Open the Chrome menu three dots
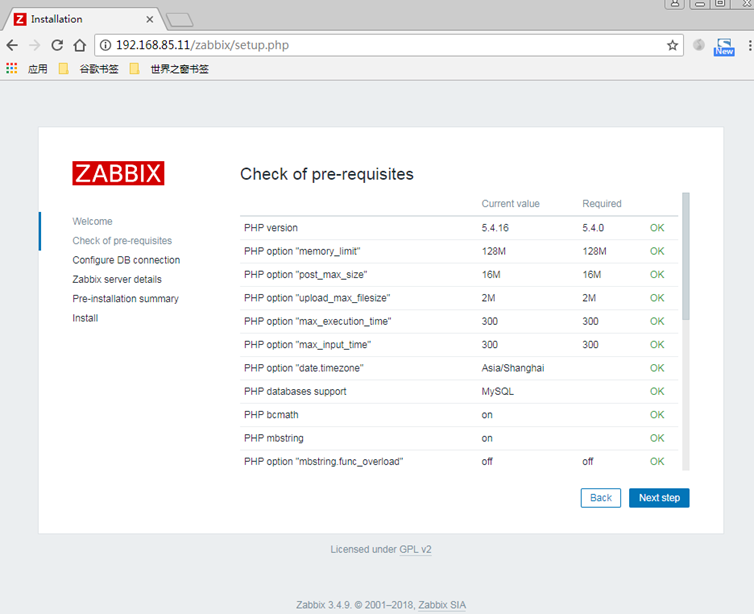Viewport: 754px width, 614px height. pyautogui.click(x=749, y=45)
